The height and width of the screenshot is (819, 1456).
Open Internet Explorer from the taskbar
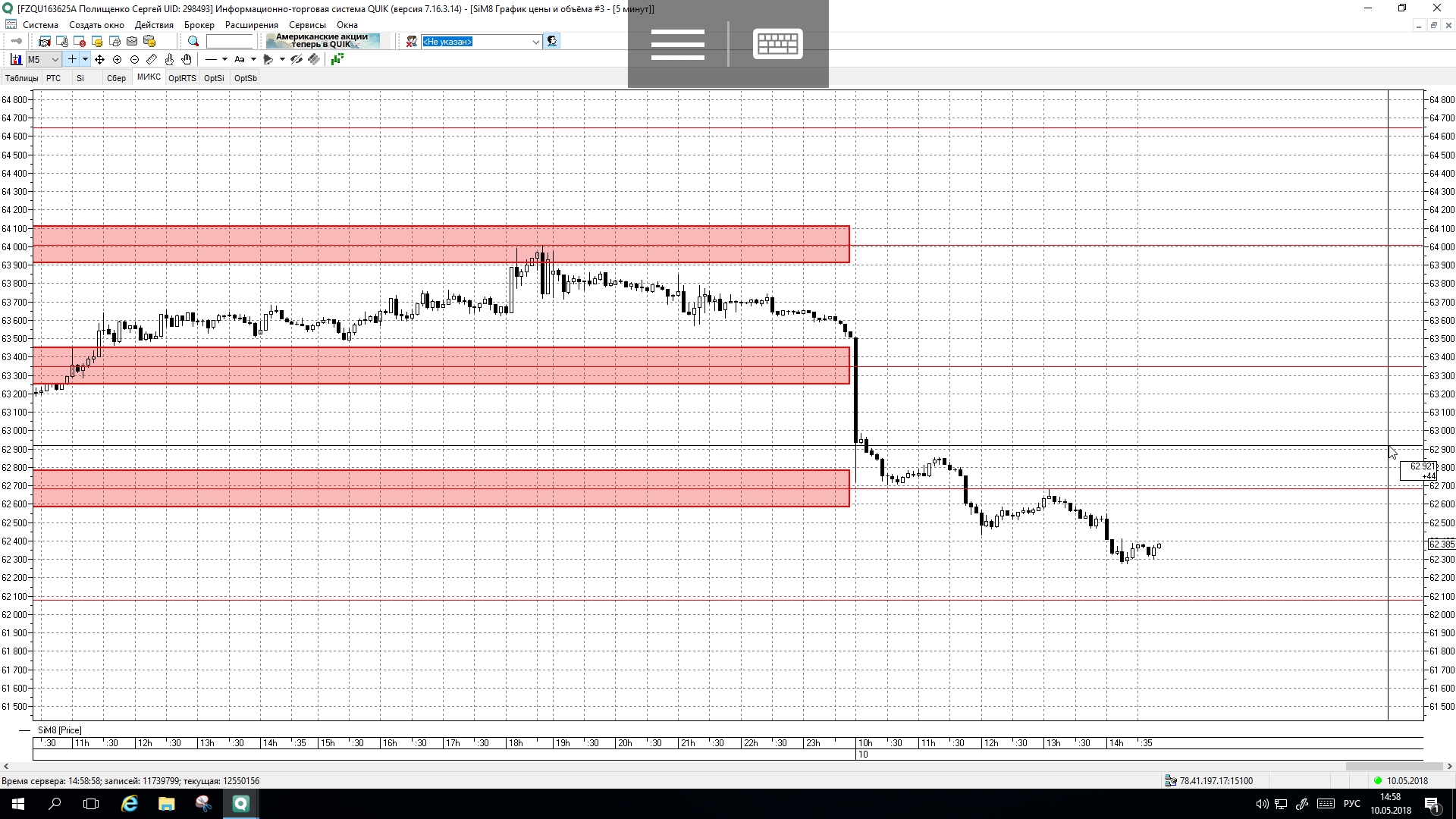[130, 804]
